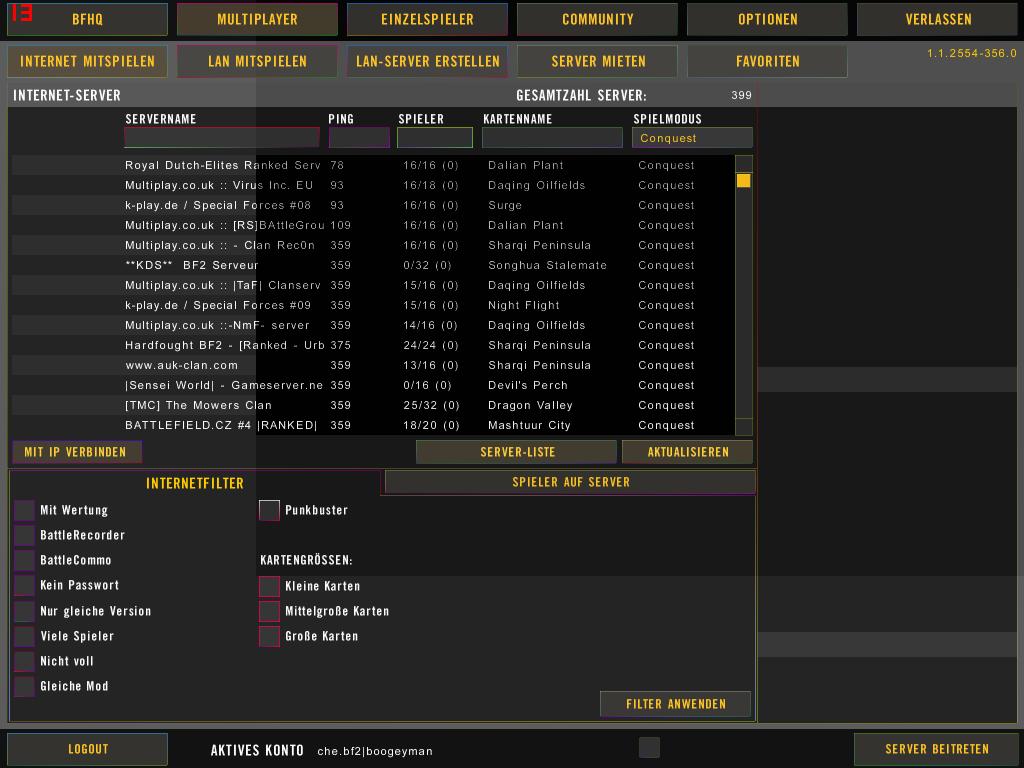This screenshot has height=768, width=1024.
Task: Click Mit IP Verbinden button
Action: 77,452
